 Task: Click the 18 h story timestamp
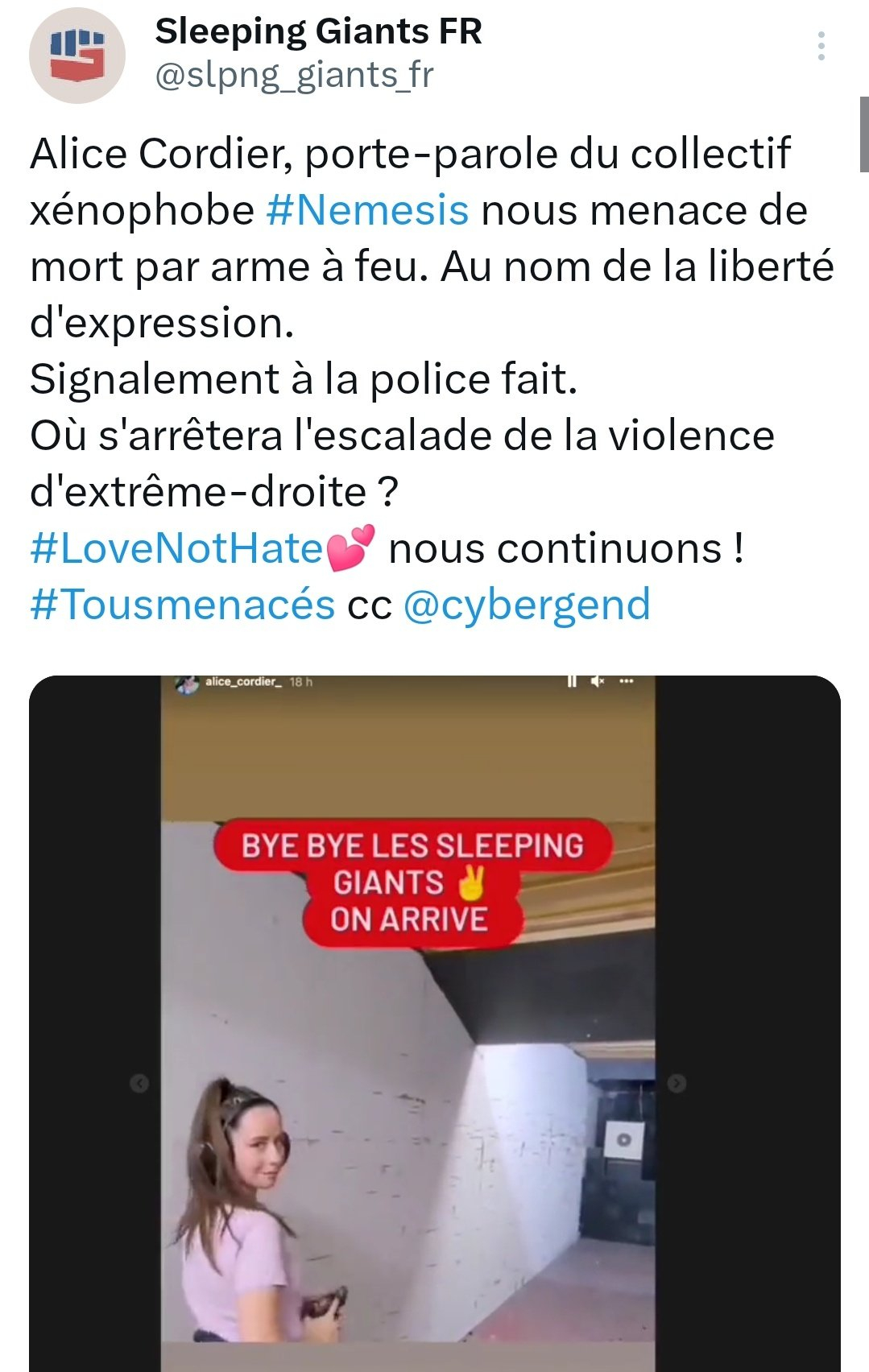coord(301,682)
